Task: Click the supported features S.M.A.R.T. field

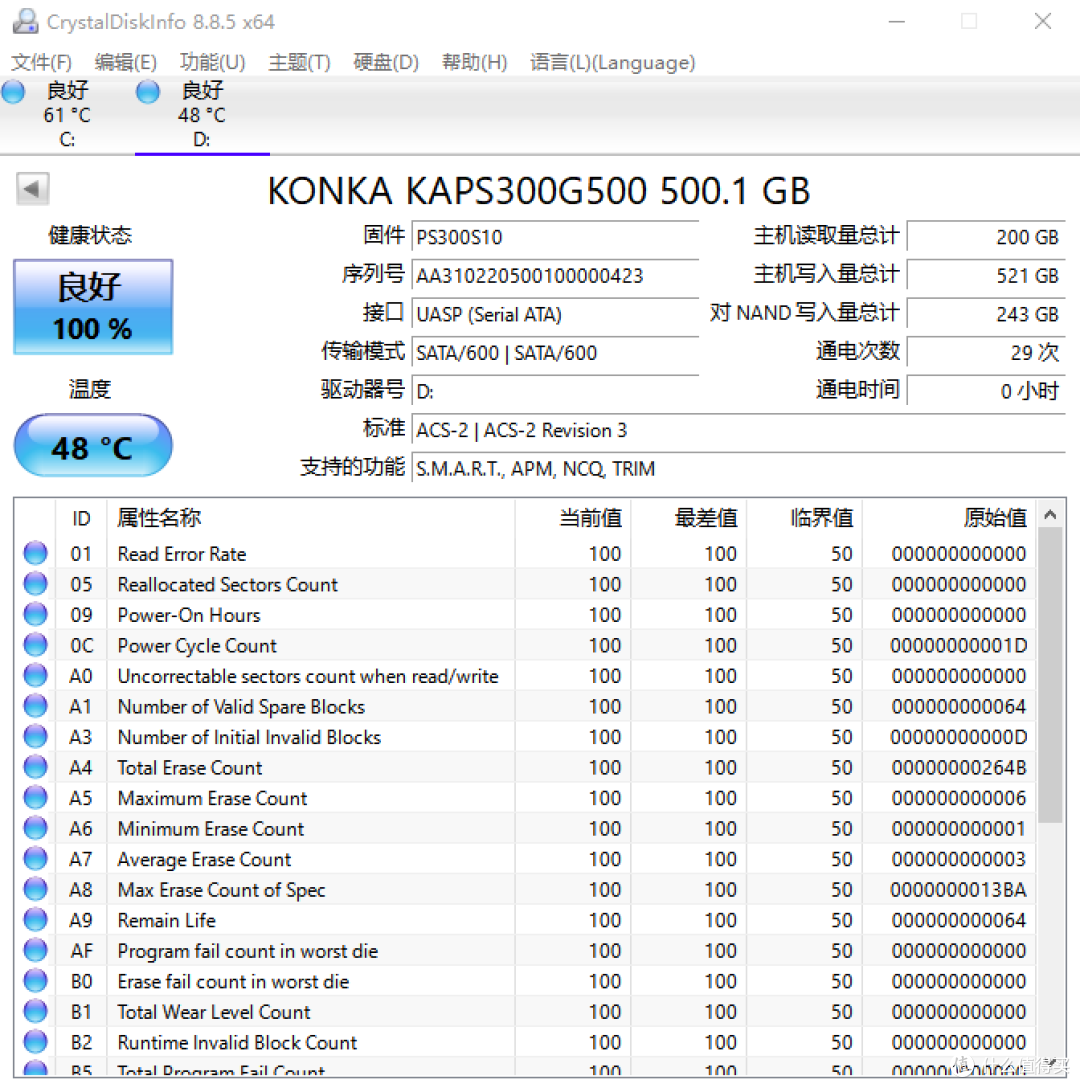Action: tap(739, 469)
